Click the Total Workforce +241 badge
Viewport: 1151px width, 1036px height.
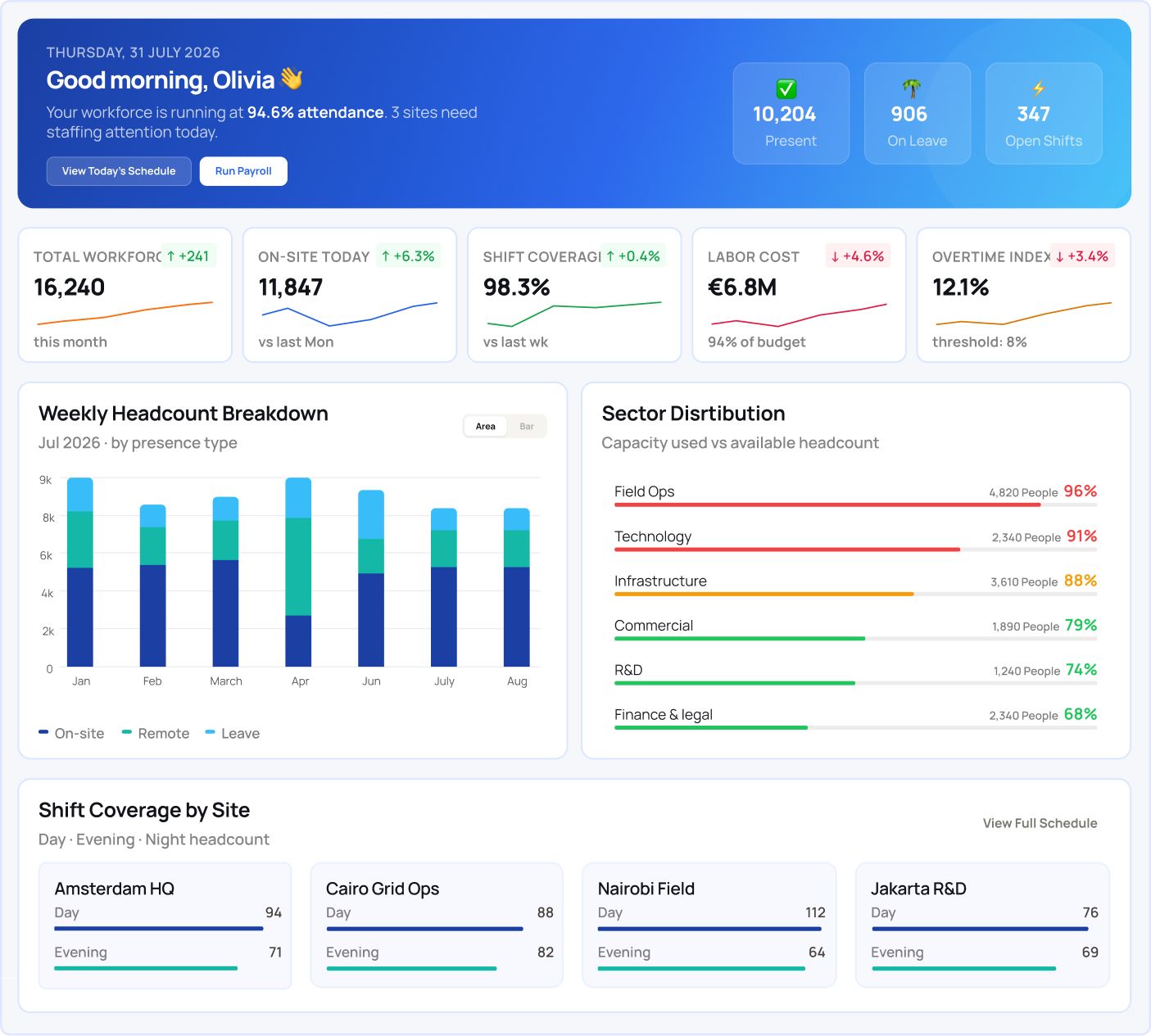(188, 256)
